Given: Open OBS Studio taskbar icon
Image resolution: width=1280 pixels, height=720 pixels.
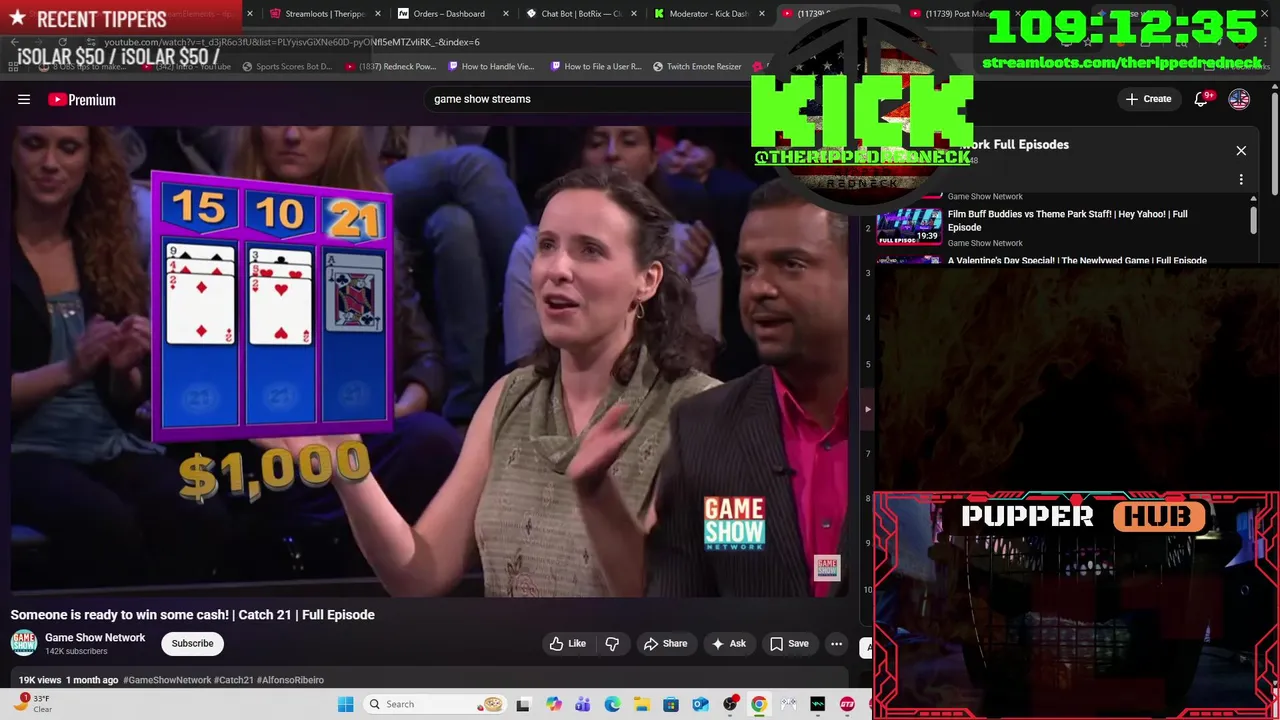Looking at the screenshot, I should [x=730, y=704].
